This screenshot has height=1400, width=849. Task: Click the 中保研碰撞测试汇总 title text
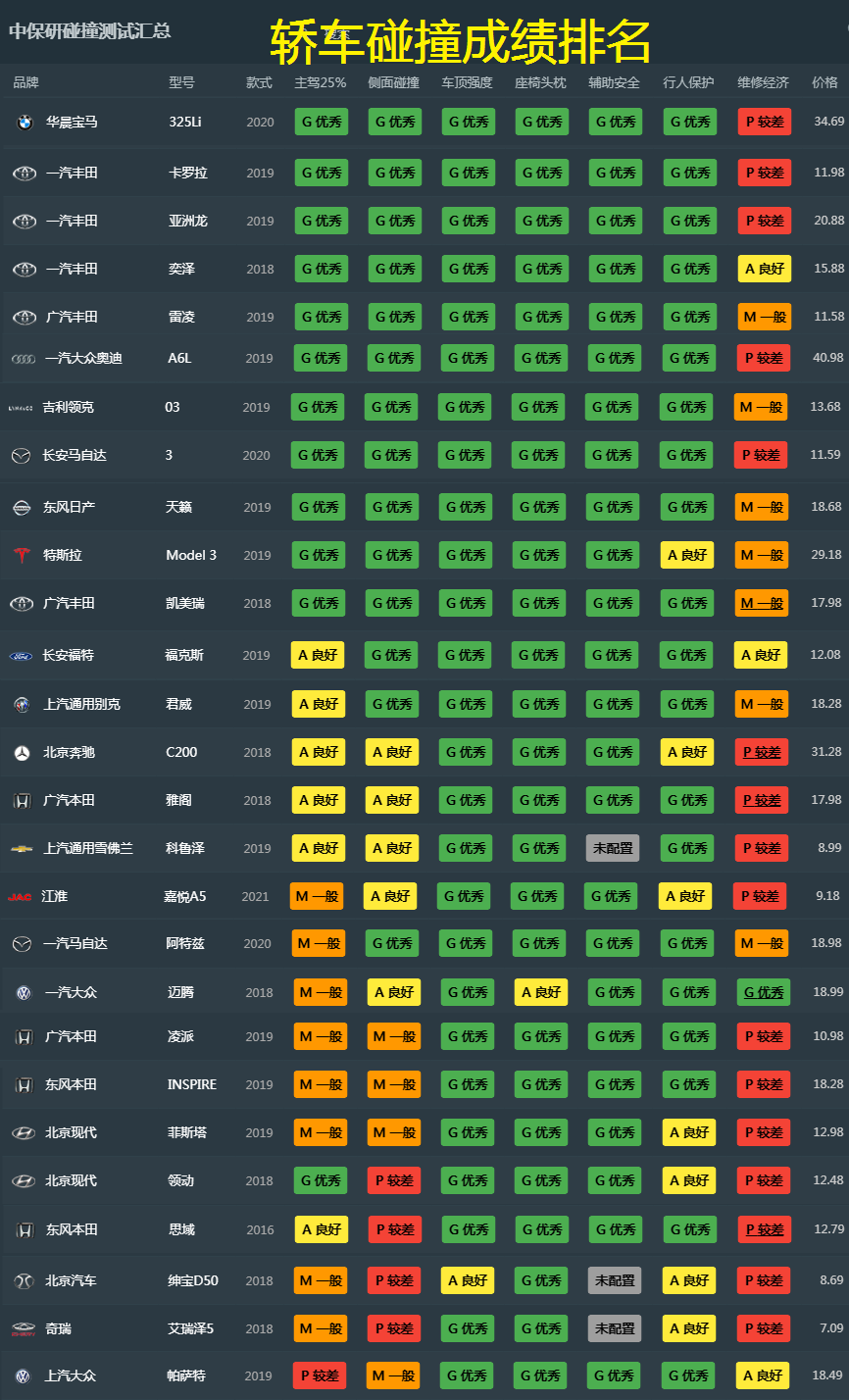click(x=90, y=31)
